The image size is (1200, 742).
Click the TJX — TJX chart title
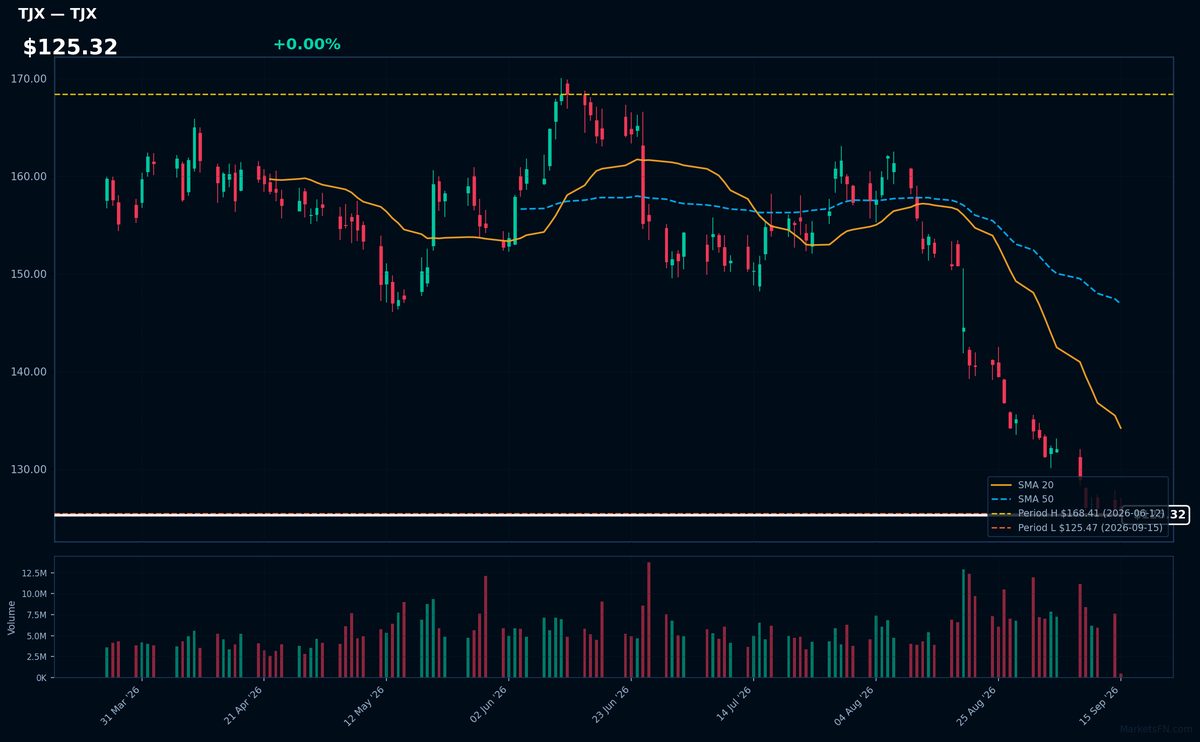coord(57,14)
